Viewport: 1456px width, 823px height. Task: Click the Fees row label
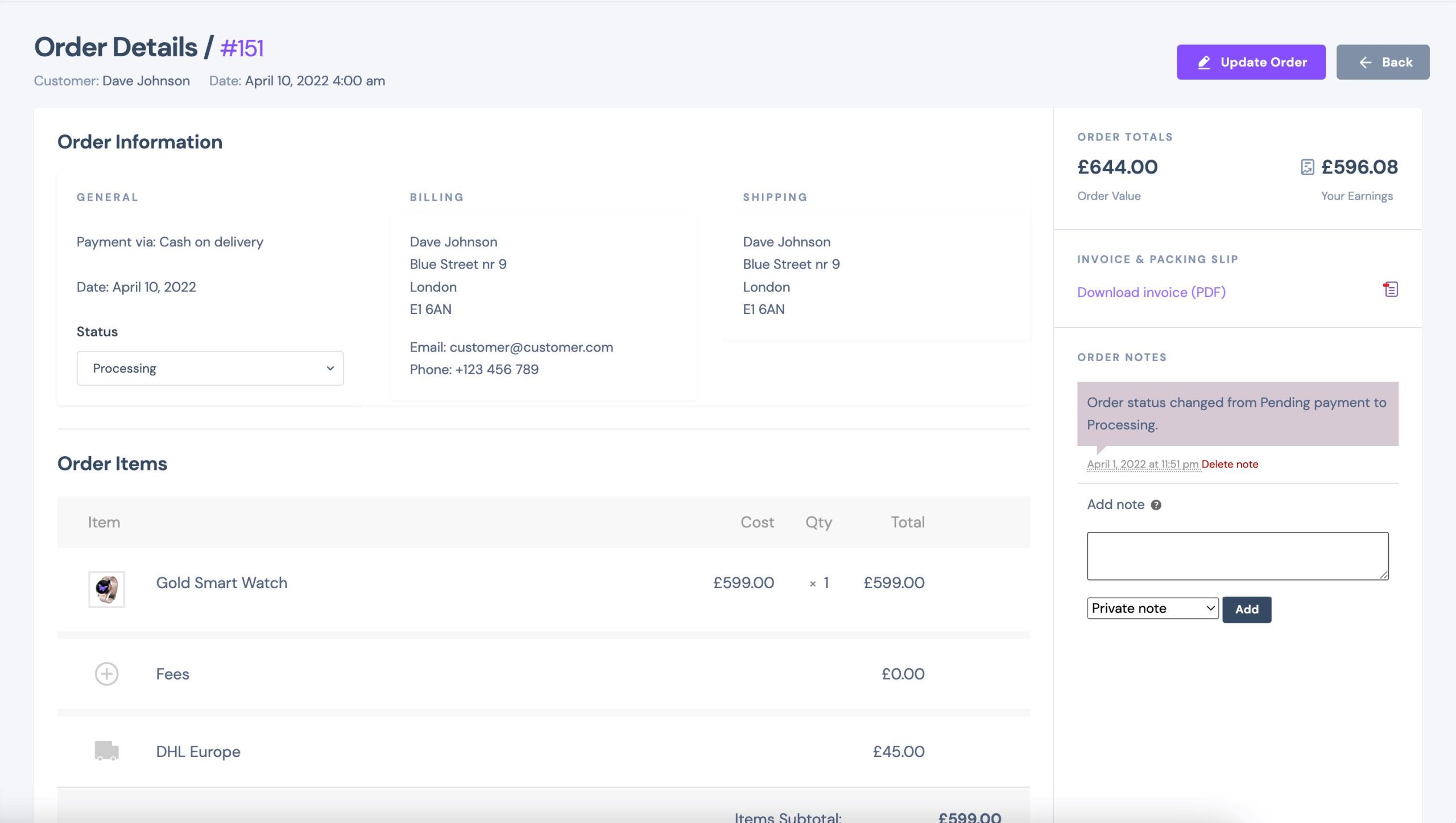click(x=172, y=674)
